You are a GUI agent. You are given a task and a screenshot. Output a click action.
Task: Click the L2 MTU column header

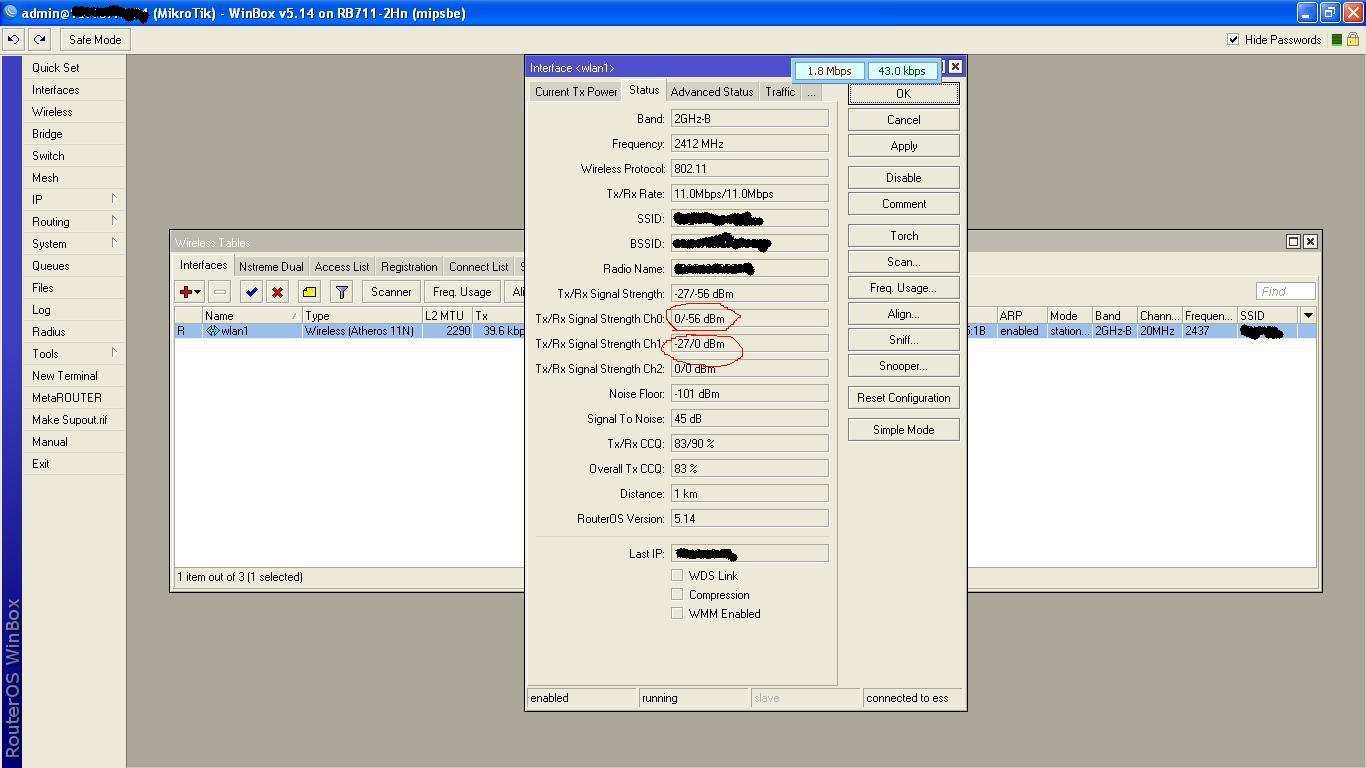coord(446,315)
